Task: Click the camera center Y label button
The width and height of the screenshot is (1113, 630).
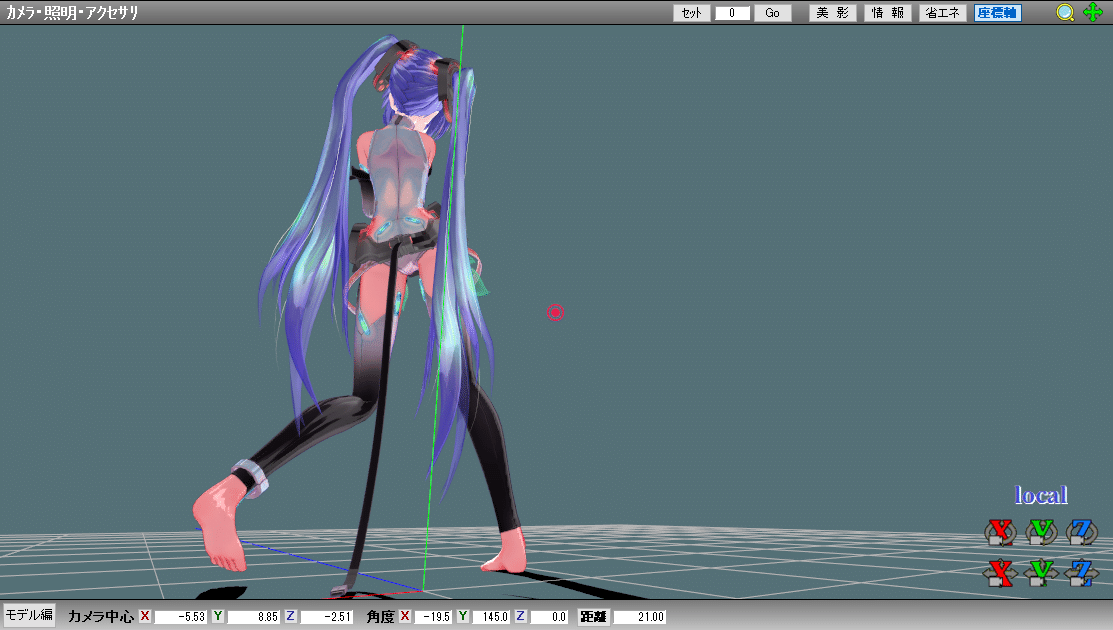Action: click(x=218, y=616)
